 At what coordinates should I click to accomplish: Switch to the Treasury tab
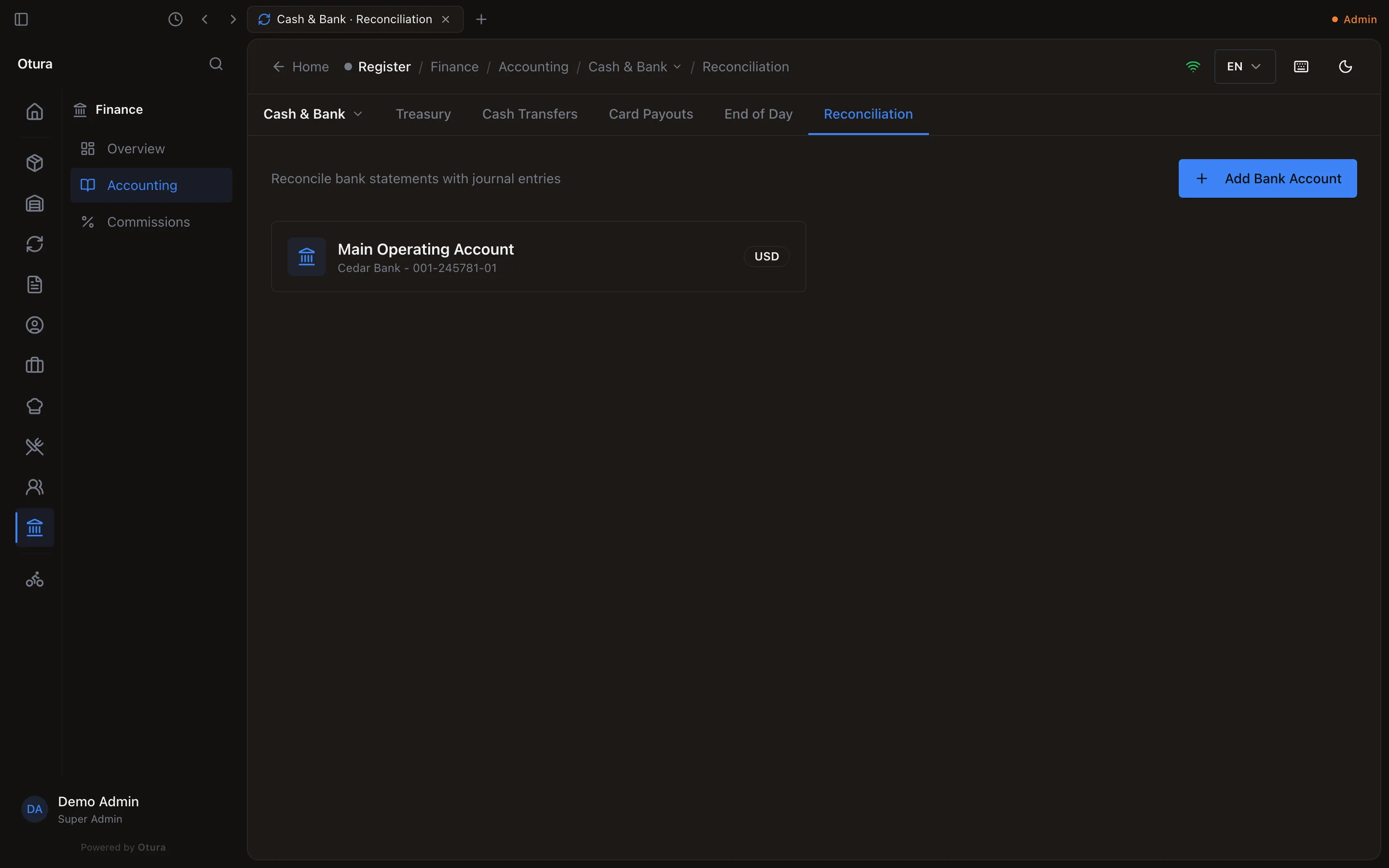coord(423,114)
